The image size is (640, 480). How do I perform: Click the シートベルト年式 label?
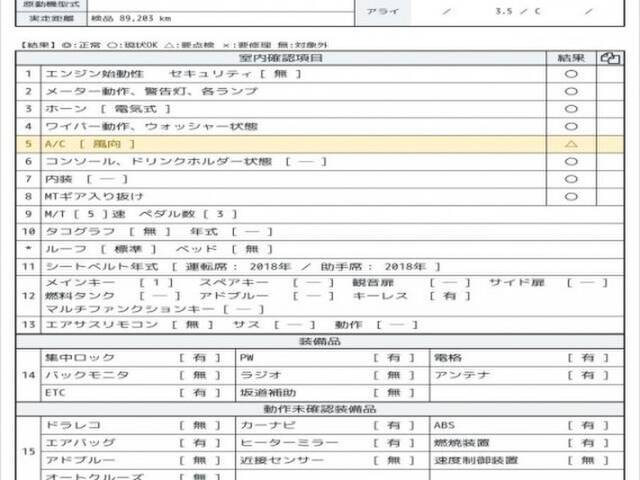(x=102, y=267)
